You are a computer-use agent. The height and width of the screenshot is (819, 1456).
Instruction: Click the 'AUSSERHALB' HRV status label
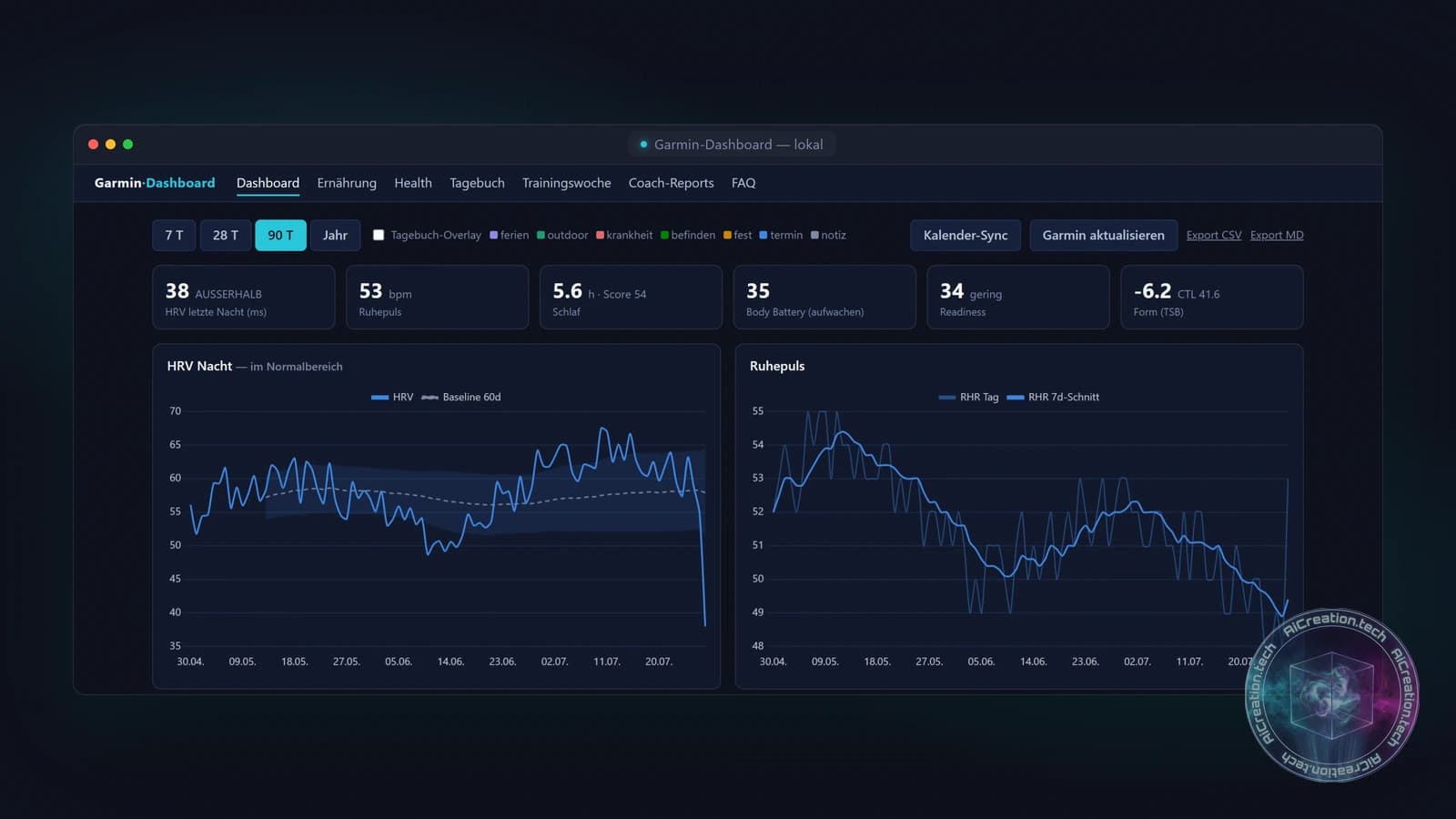click(x=228, y=294)
